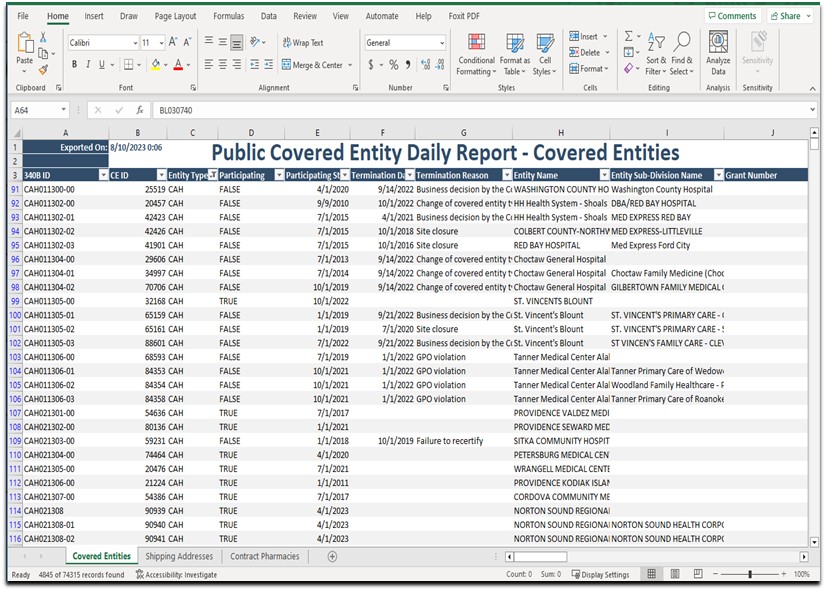826x591 pixels.
Task: Open the Borders icon
Action: [x=129, y=64]
